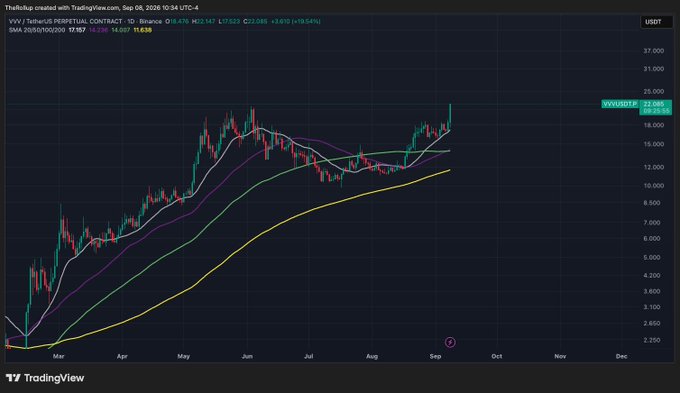Click the Dec label on time axis
The height and width of the screenshot is (393, 680).
click(622, 356)
